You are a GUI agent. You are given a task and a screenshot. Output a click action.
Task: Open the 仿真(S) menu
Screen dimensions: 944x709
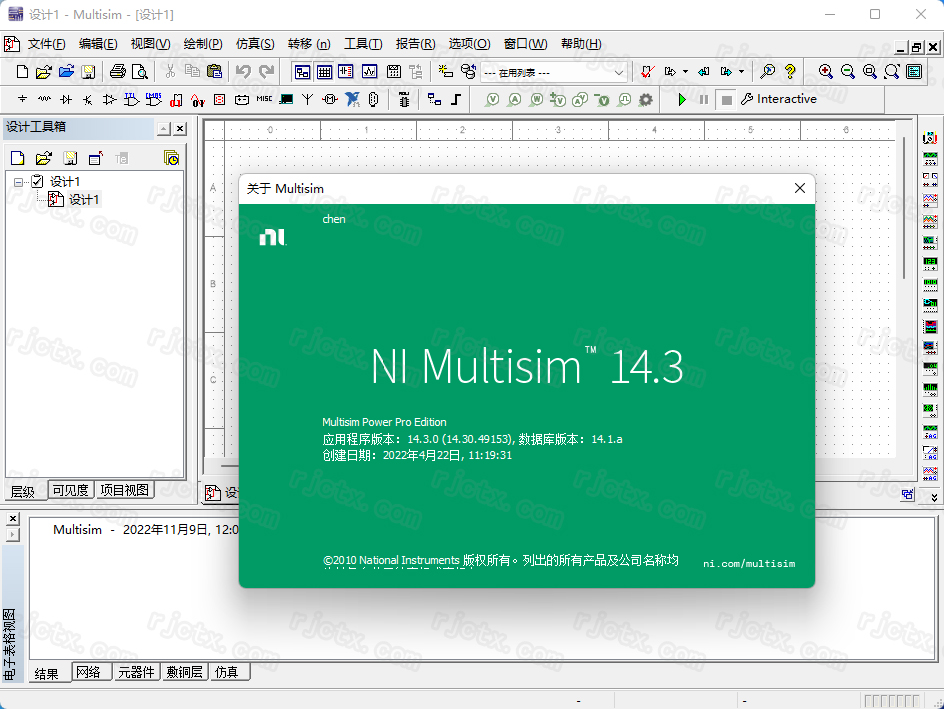(254, 44)
